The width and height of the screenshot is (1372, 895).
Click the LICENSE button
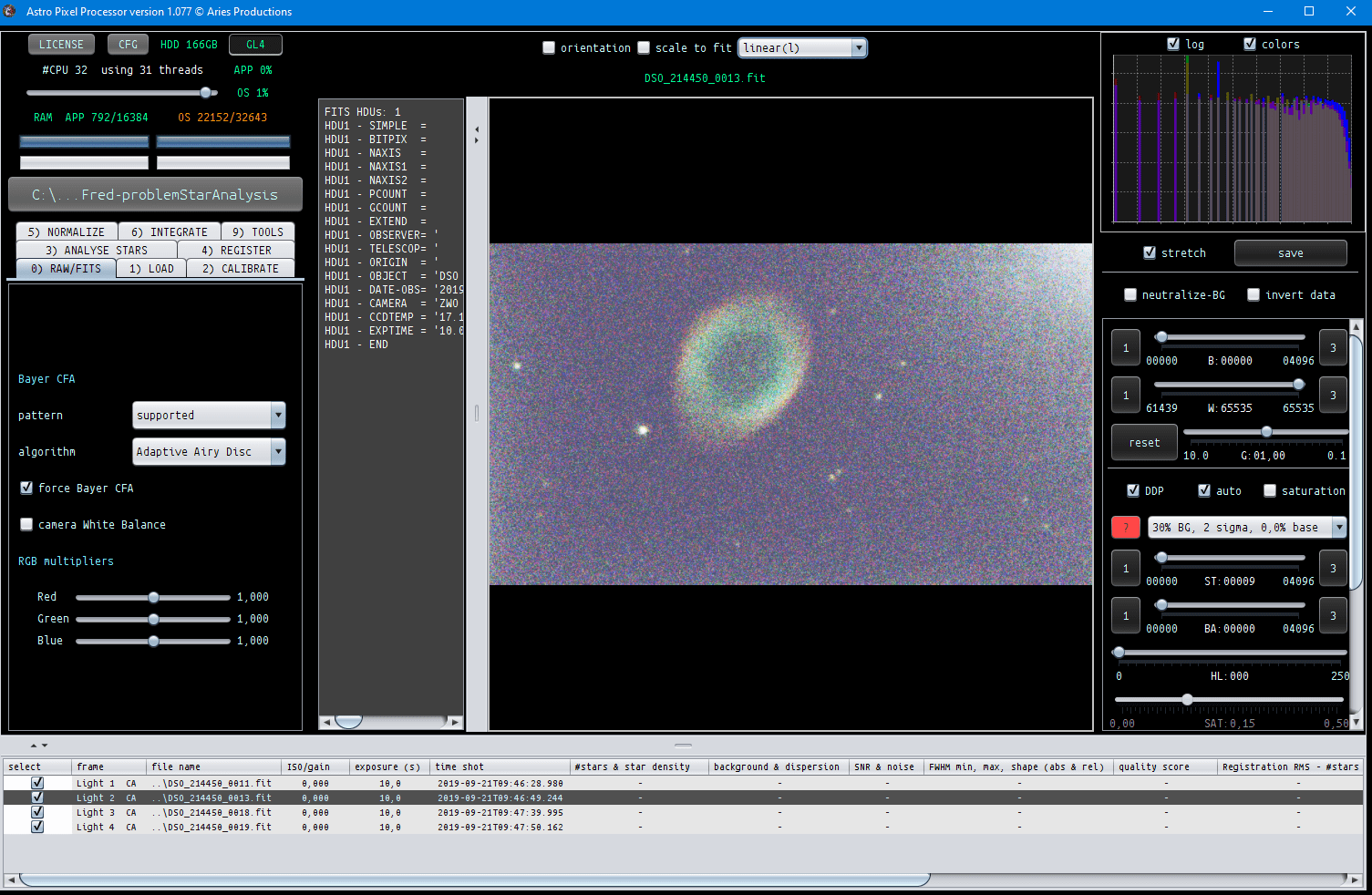tap(61, 44)
